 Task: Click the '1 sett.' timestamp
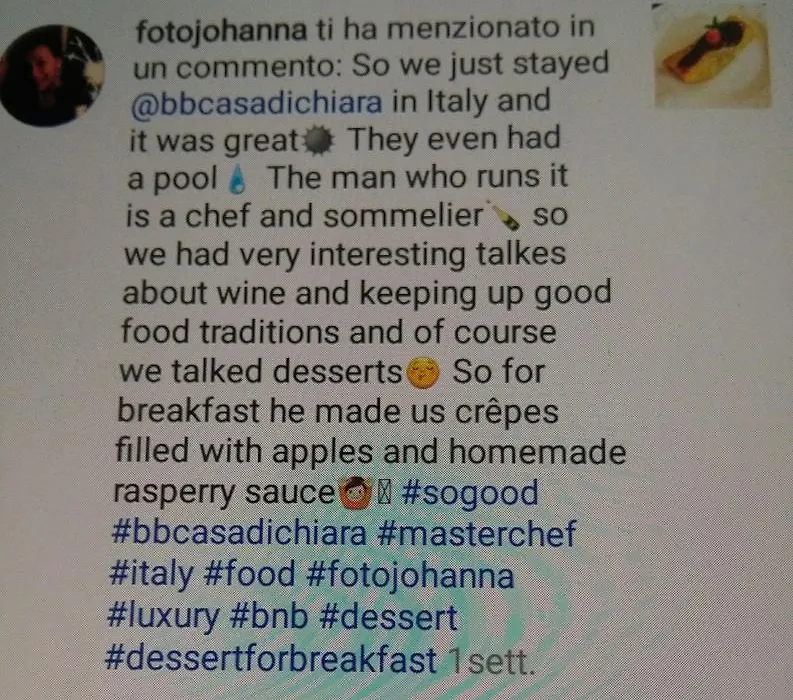(x=492, y=662)
